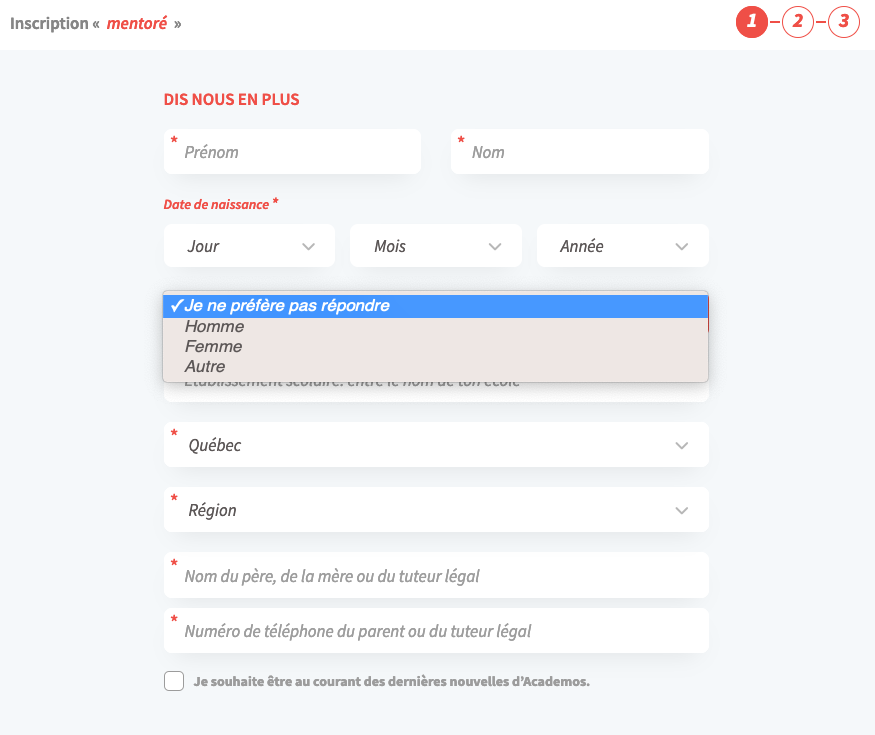Select the Homme option
Viewport: 875px width, 735px height.
(214, 327)
